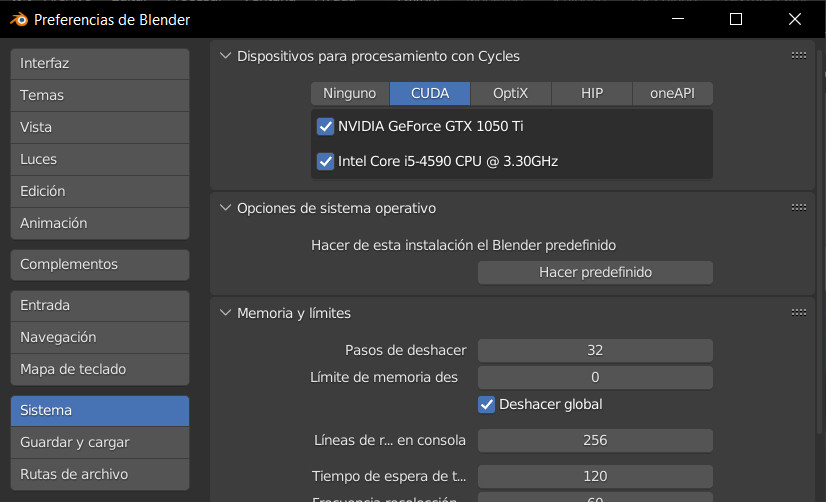
Task: Collapse the Memoria y límites panel
Action: pyautogui.click(x=225, y=313)
